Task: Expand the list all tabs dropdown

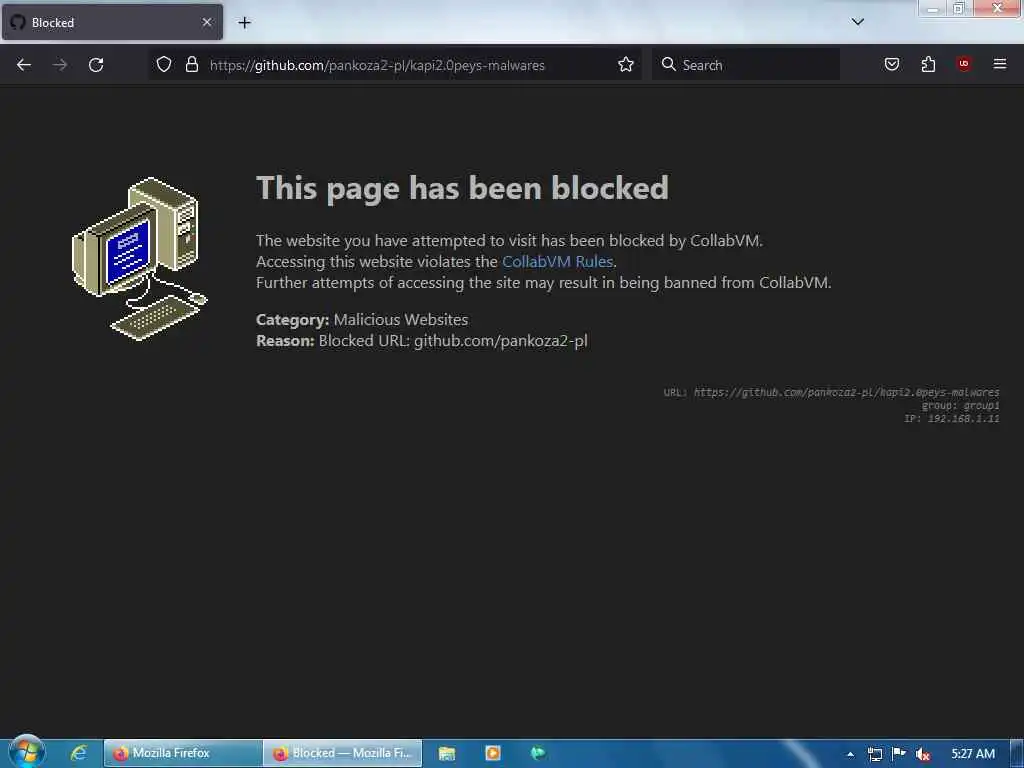Action: pos(858,22)
